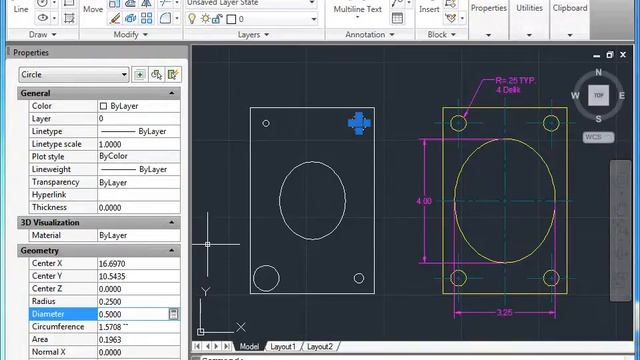Screen dimensions: 640x360
Task: Click the previous layout tab arrow
Action: click(x=207, y=346)
